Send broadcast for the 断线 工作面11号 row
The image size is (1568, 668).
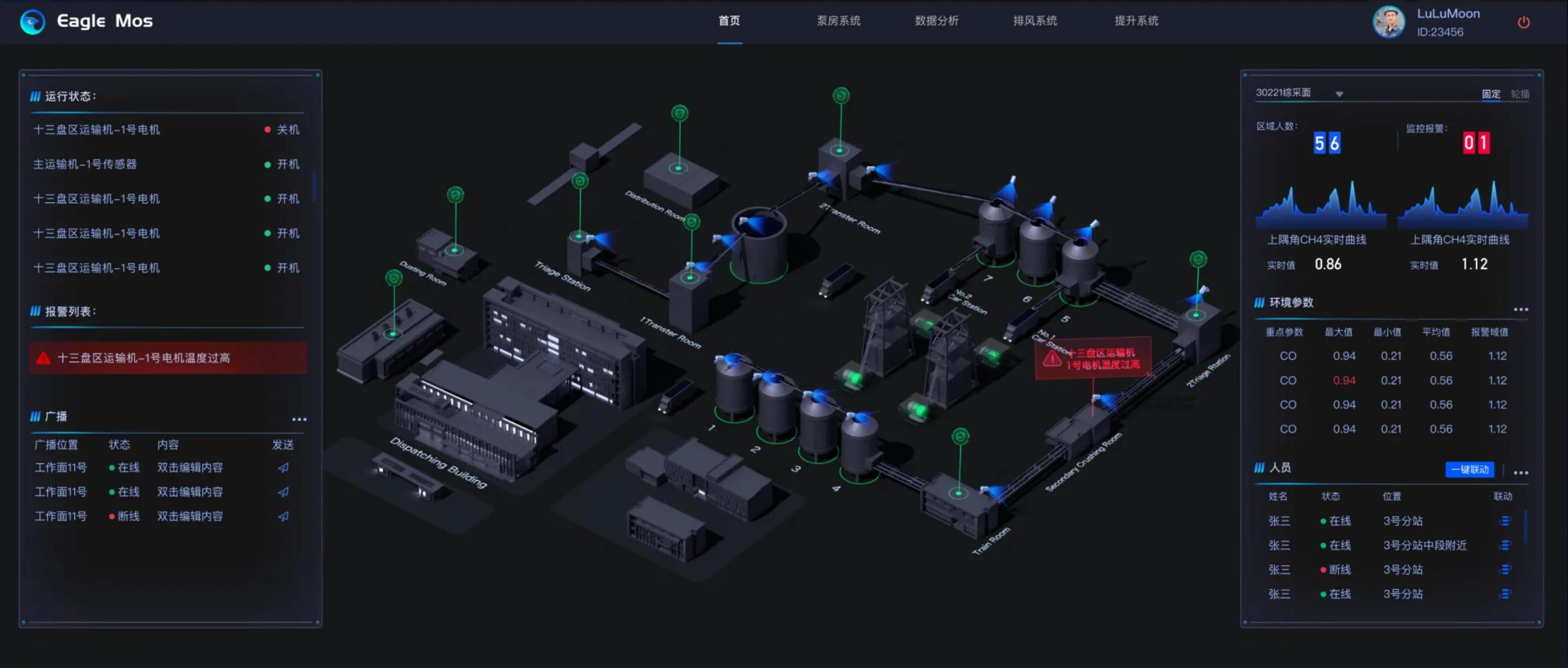[x=284, y=516]
